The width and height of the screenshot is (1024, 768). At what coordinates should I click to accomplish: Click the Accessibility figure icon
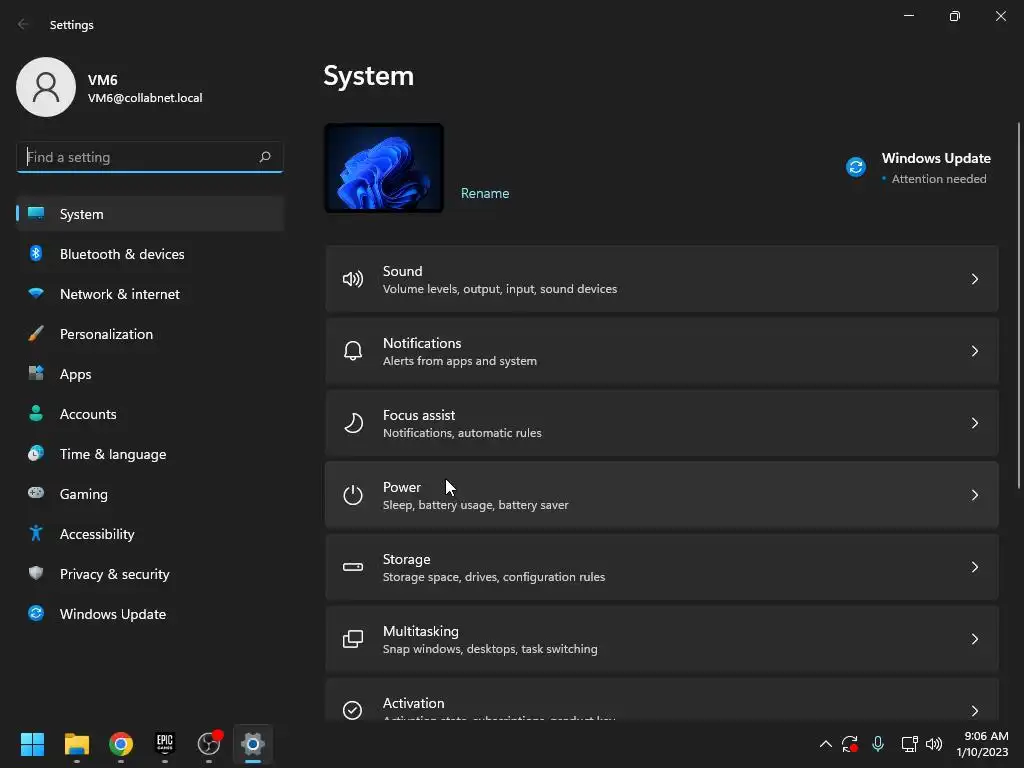36,534
